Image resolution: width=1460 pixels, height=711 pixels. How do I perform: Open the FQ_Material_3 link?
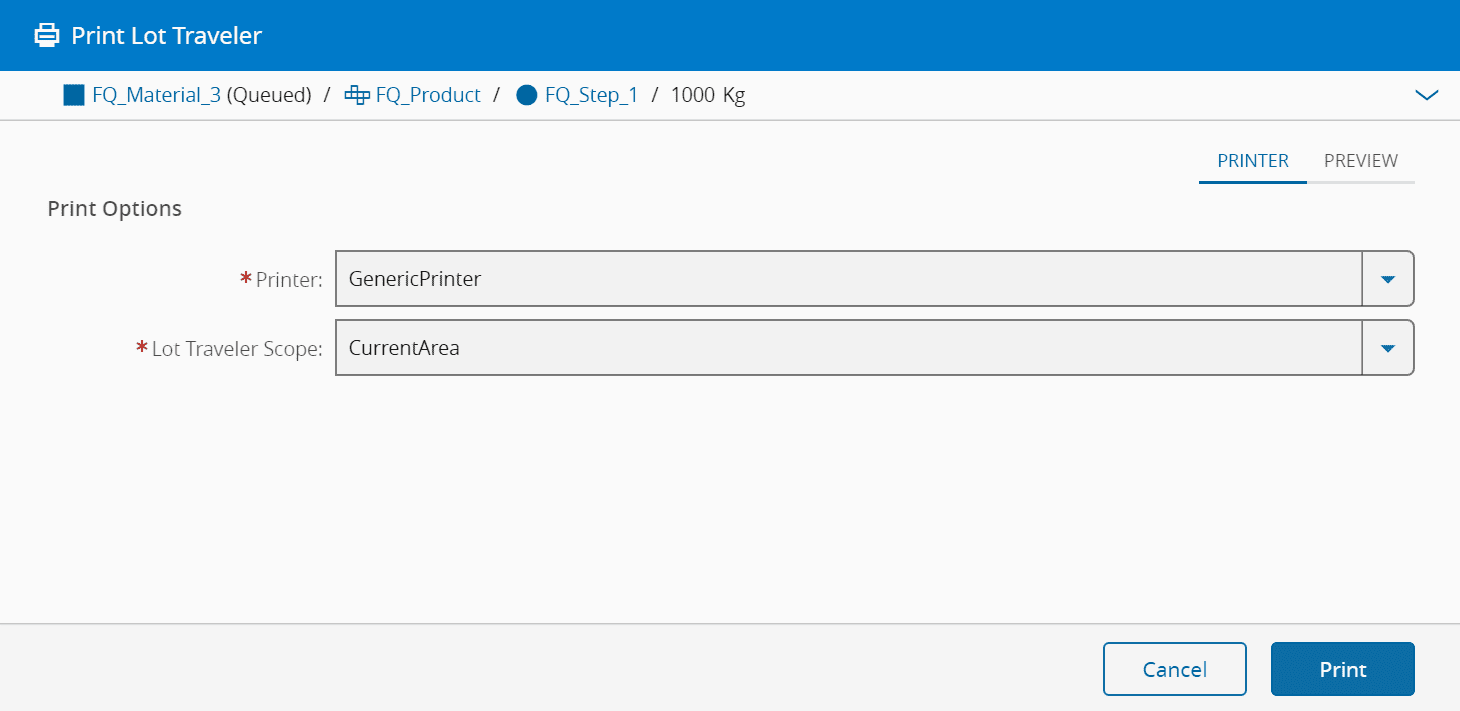point(156,96)
